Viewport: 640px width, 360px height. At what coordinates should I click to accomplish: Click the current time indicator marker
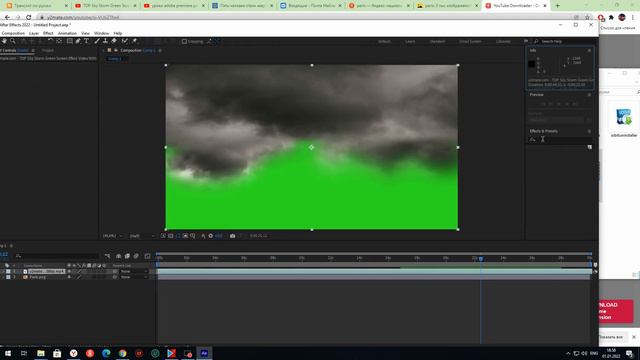(x=481, y=258)
